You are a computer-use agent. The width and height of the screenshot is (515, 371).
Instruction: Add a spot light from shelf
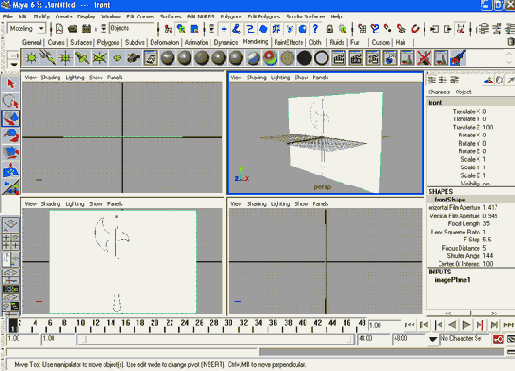(82, 58)
